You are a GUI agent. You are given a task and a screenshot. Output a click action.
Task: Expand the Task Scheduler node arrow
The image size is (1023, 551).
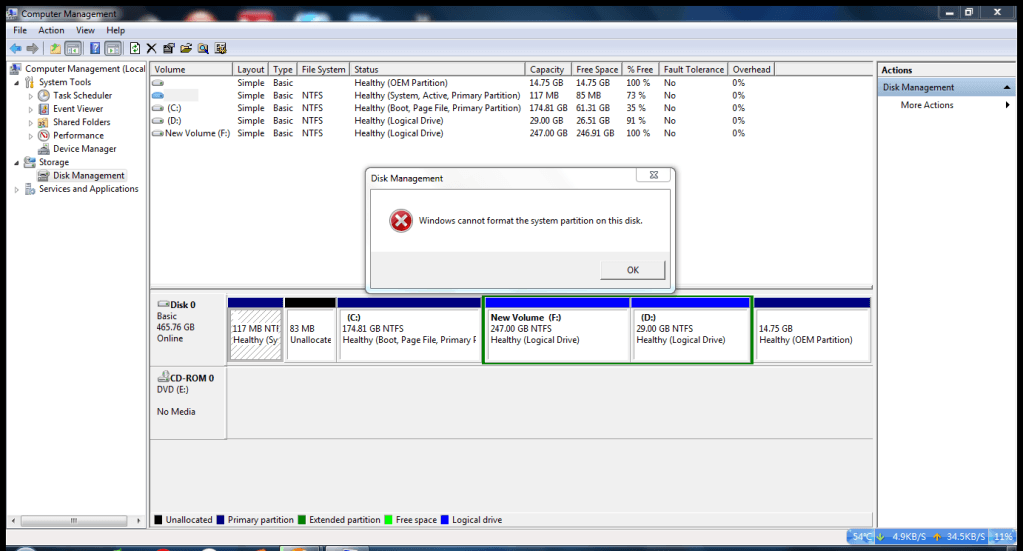click(31, 96)
